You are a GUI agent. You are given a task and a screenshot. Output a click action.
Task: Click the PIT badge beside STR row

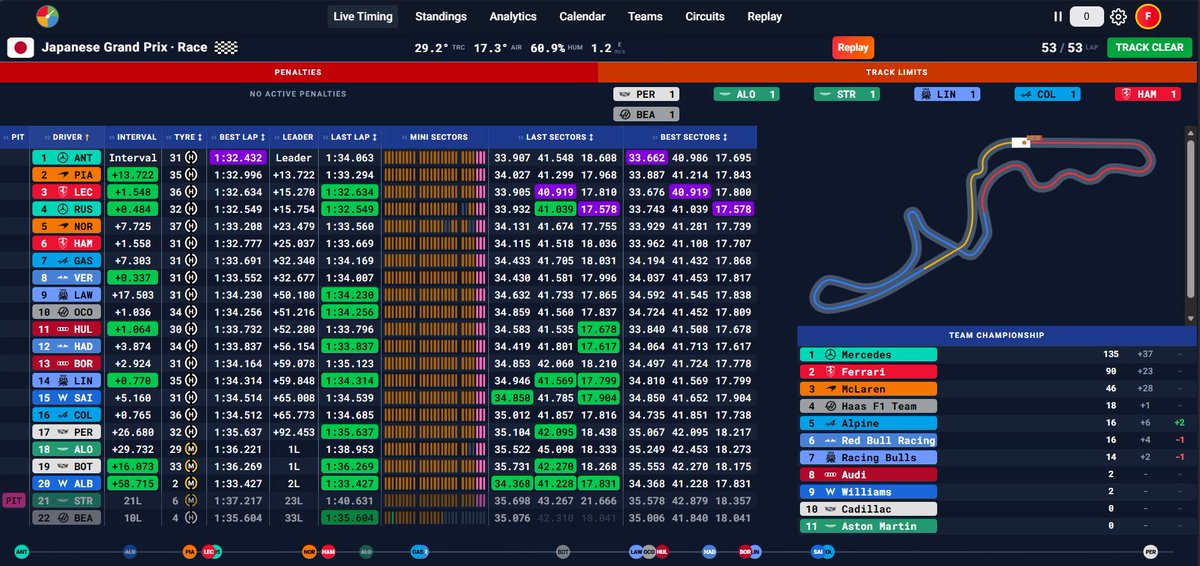(x=14, y=500)
